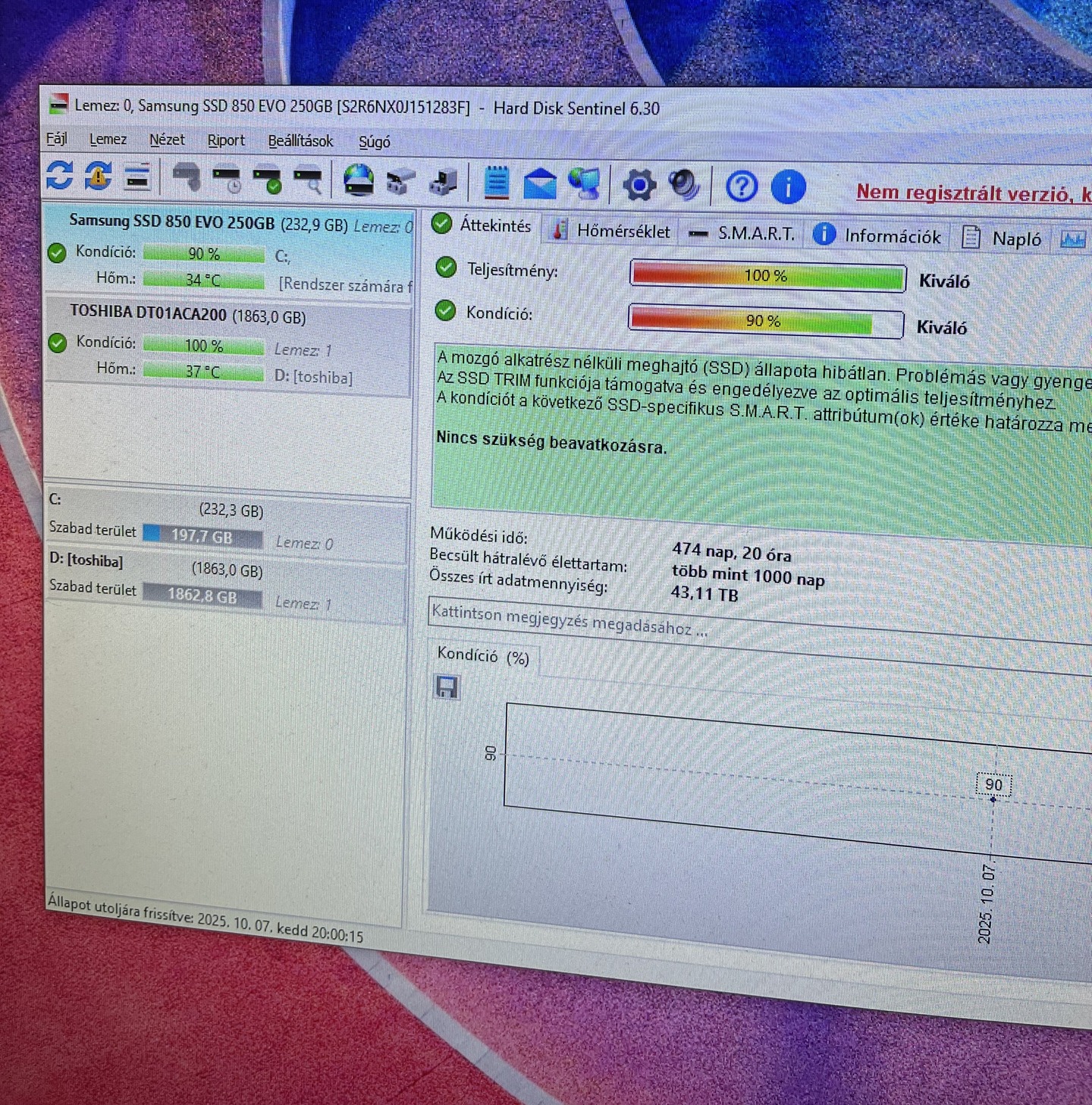Click the refresh icon with warning triangle
The image size is (1092, 1105).
(x=98, y=175)
